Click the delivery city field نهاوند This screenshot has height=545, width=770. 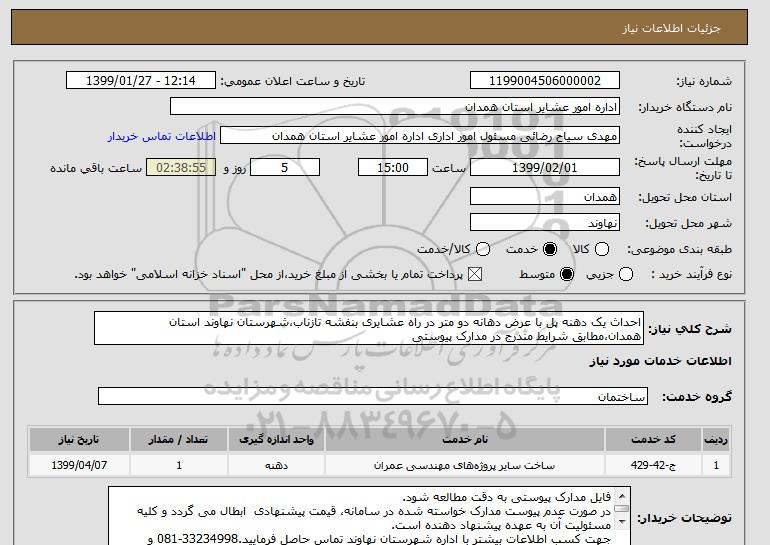click(x=545, y=223)
